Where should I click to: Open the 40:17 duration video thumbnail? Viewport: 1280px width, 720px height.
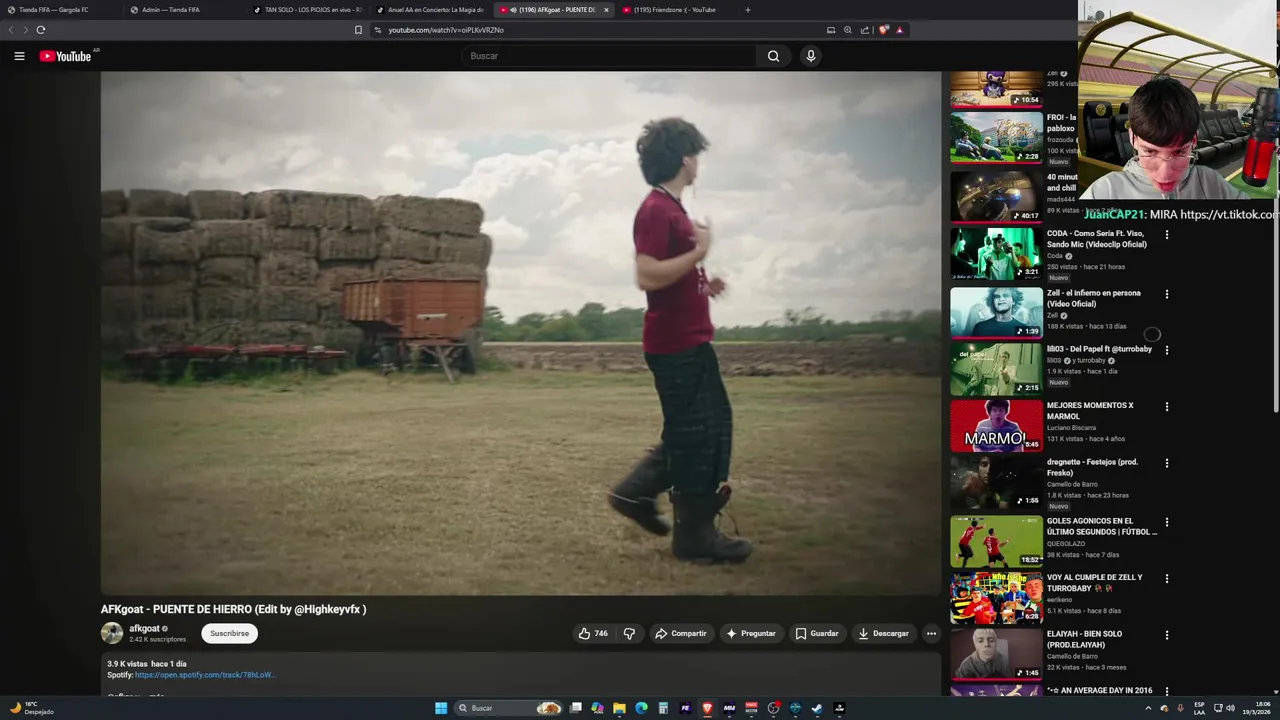pyautogui.click(x=996, y=196)
